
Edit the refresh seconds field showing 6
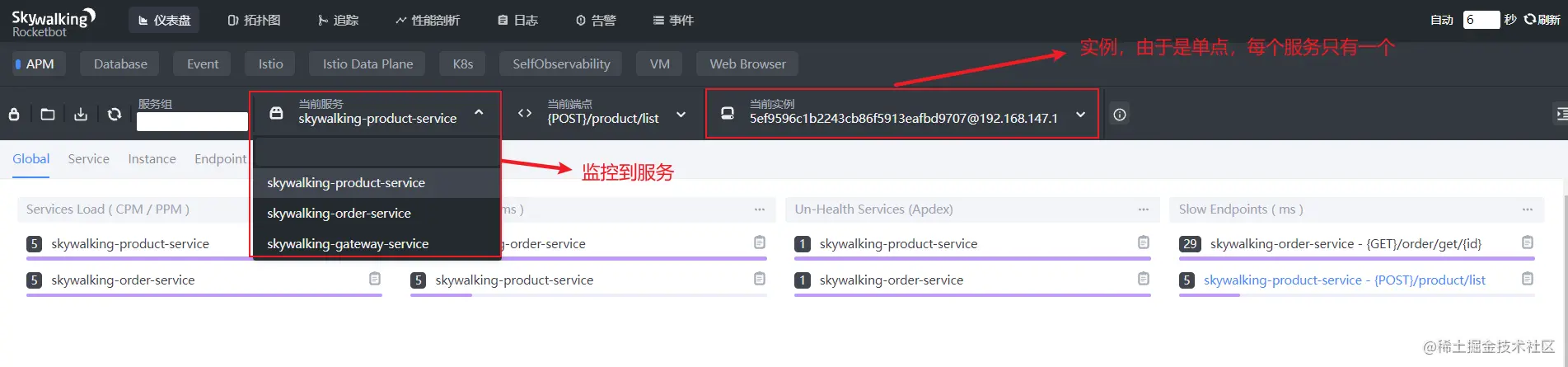1481,20
